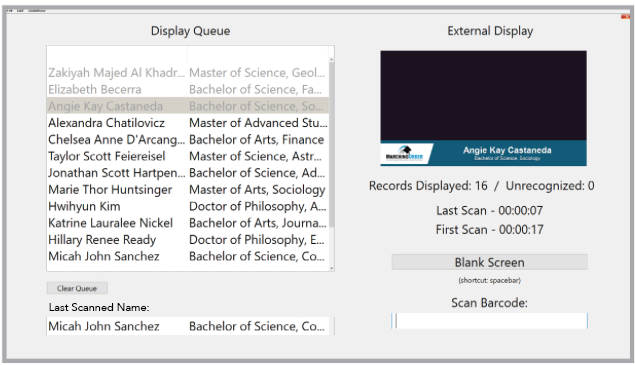Select Katrine Lauralee Nickel in the queue

pos(188,223)
